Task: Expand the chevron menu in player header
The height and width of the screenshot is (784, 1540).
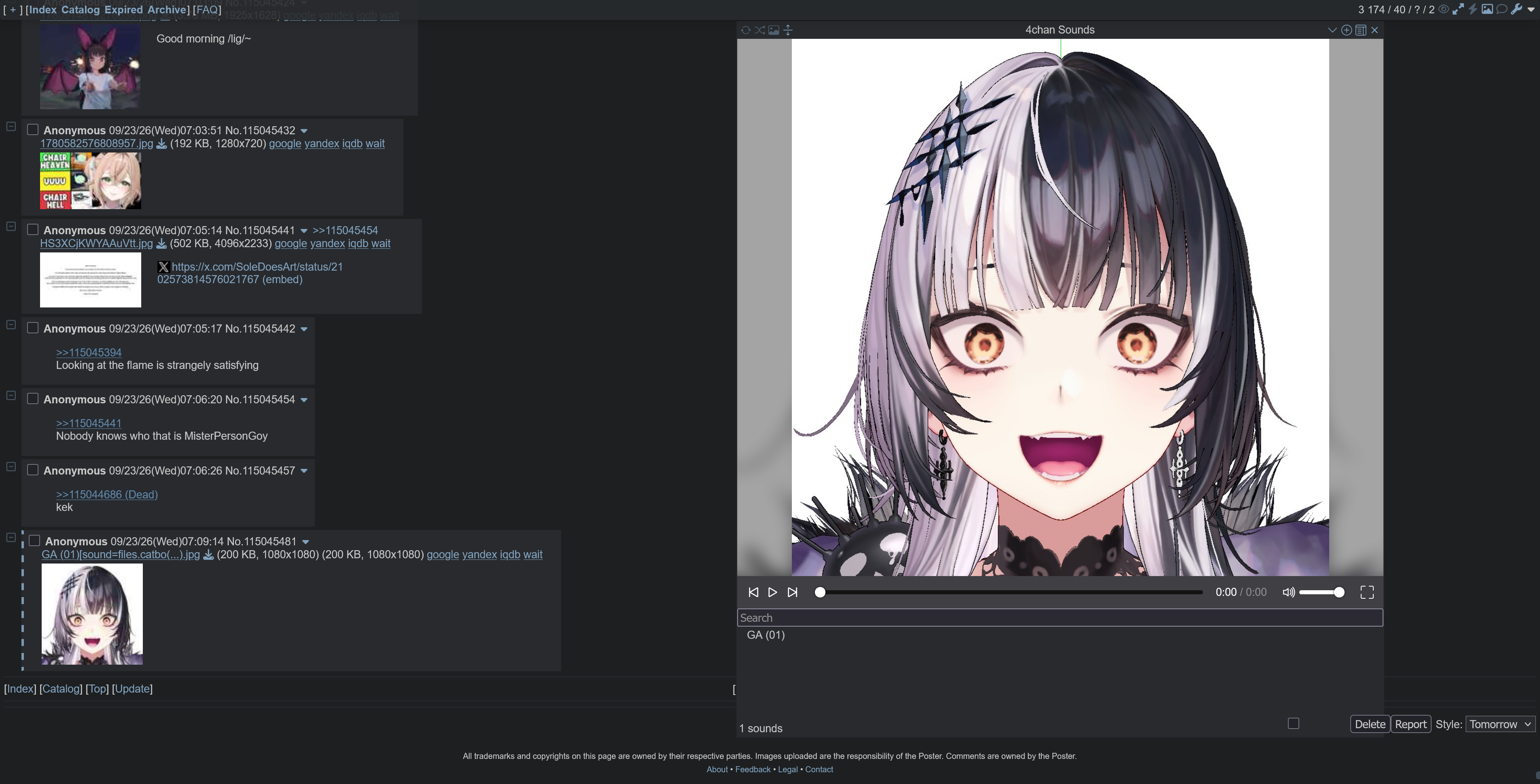Action: [1332, 30]
